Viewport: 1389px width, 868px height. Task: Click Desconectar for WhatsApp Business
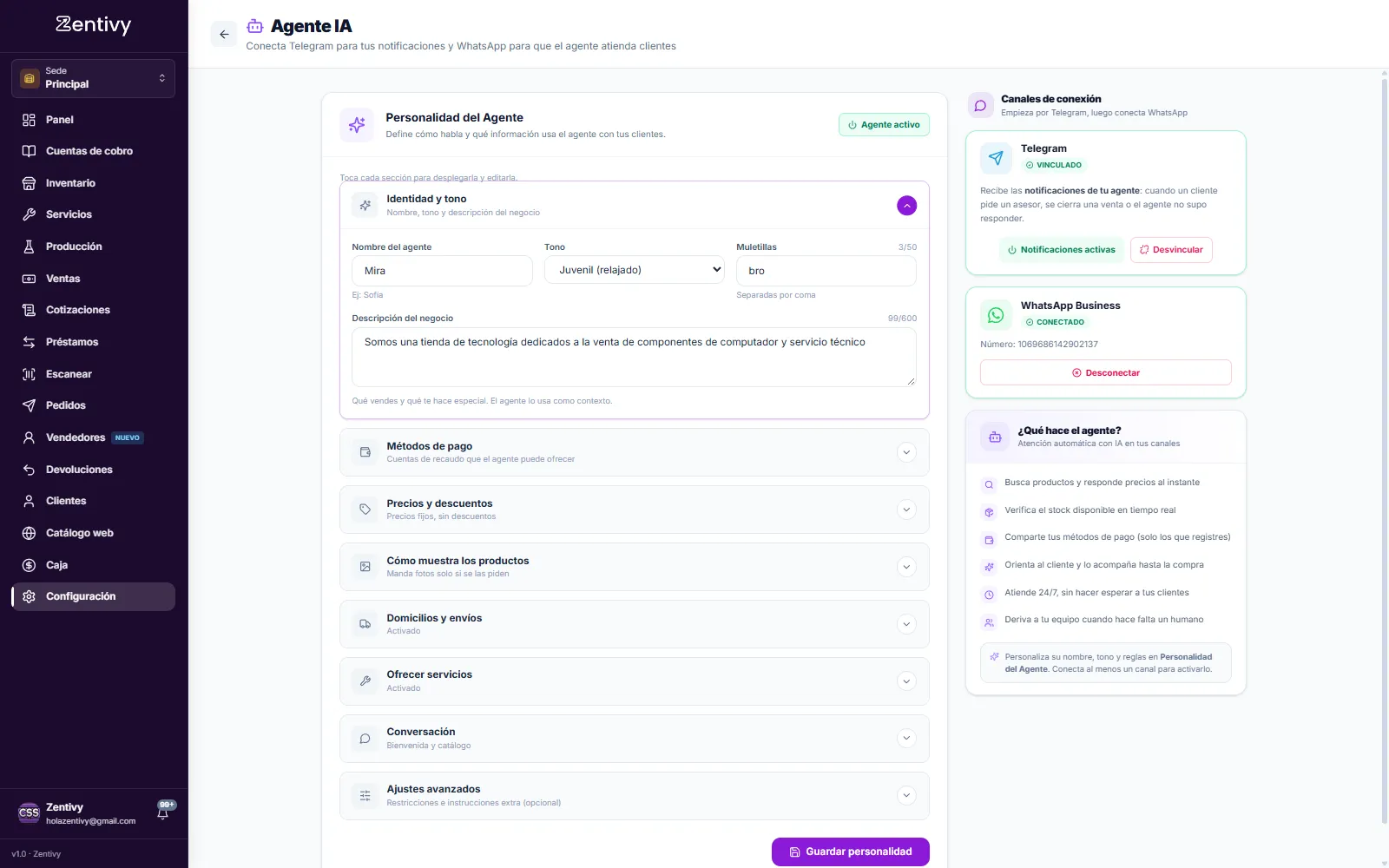coord(1106,372)
